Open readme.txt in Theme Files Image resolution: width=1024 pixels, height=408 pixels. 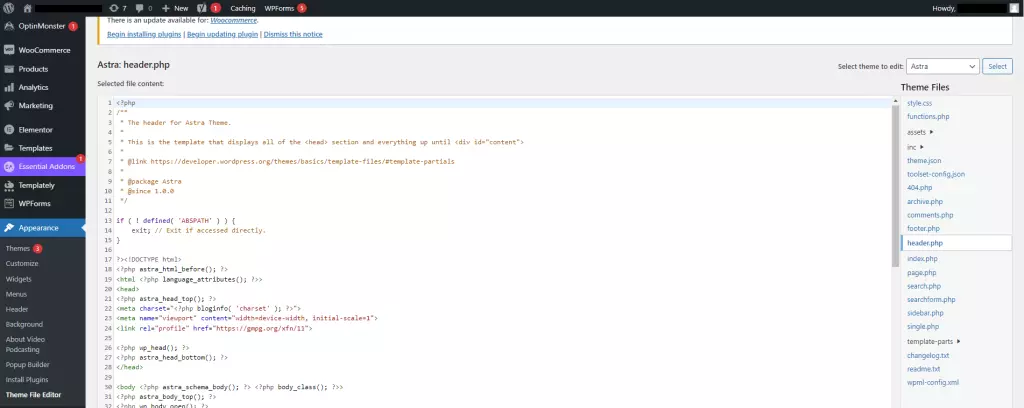pos(923,369)
